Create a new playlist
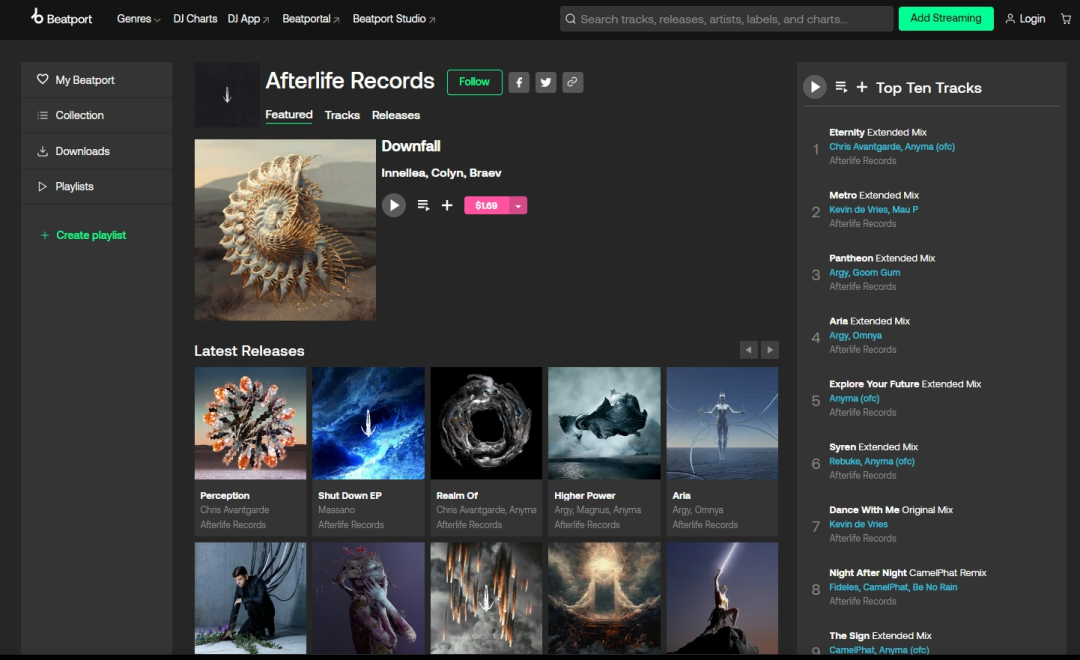1080x660 pixels. (x=83, y=235)
